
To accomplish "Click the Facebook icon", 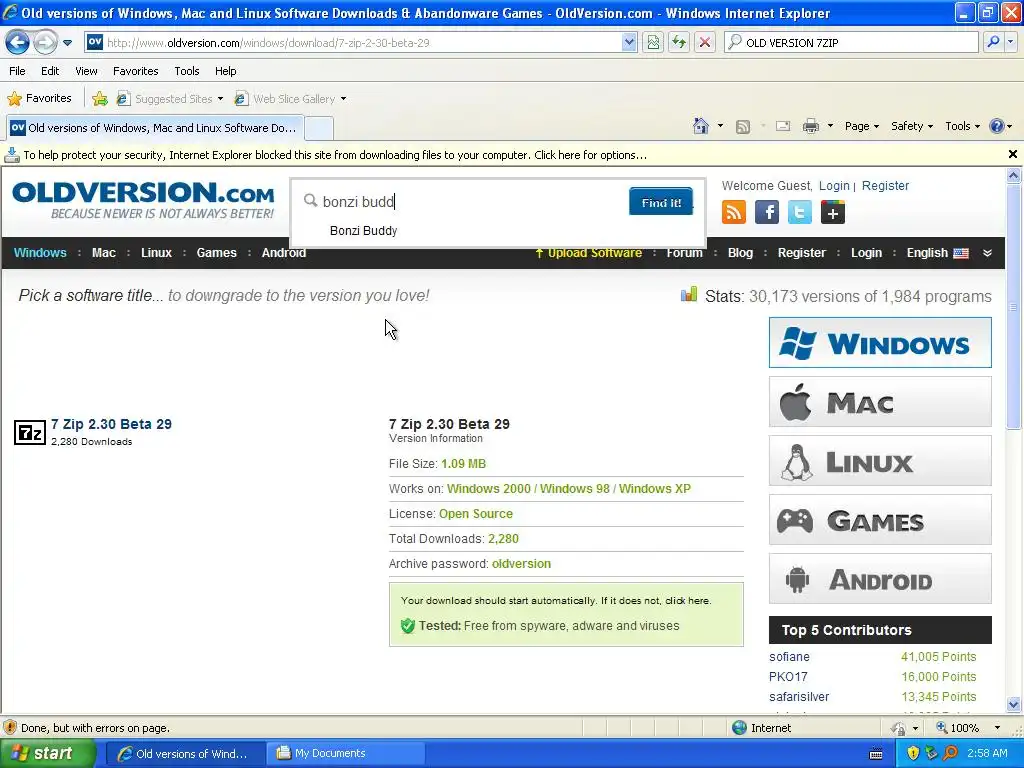I will [x=767, y=212].
